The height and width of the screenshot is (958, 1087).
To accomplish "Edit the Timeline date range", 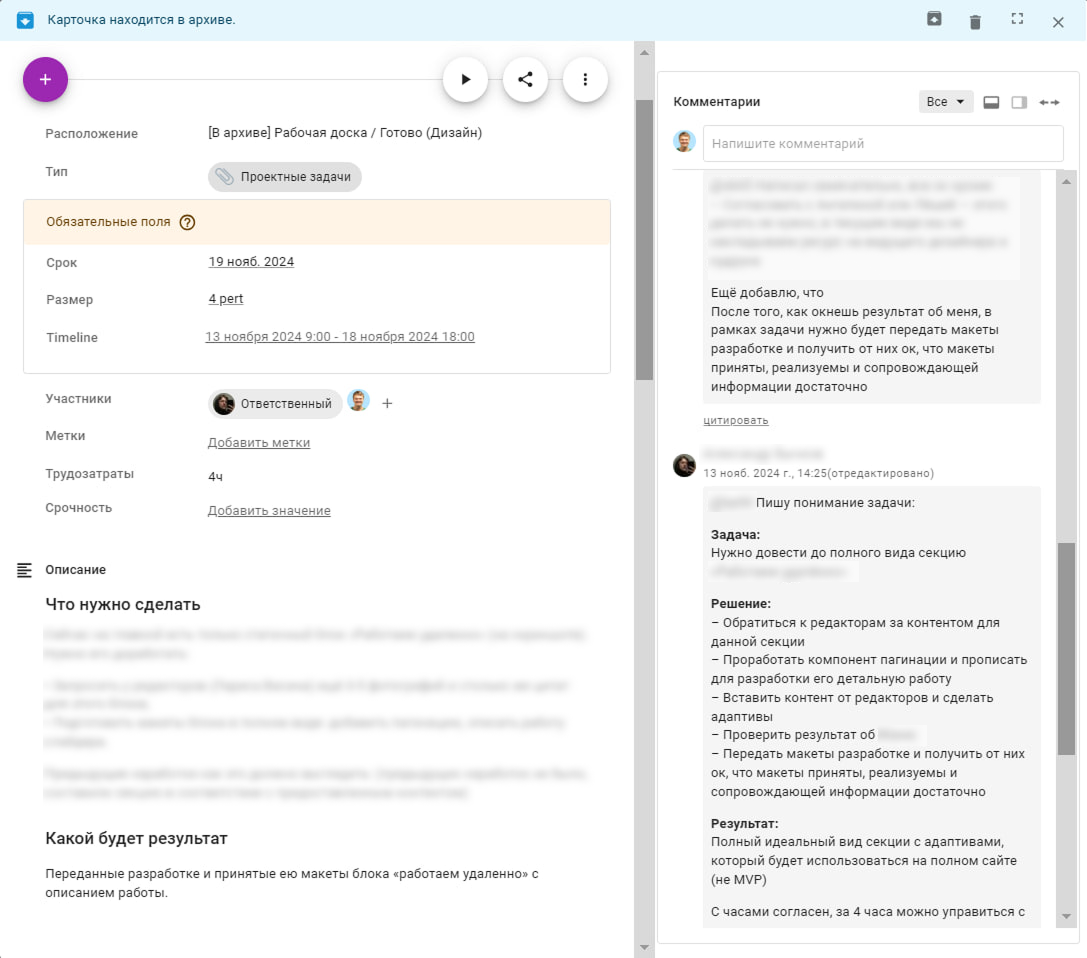I will click(340, 337).
